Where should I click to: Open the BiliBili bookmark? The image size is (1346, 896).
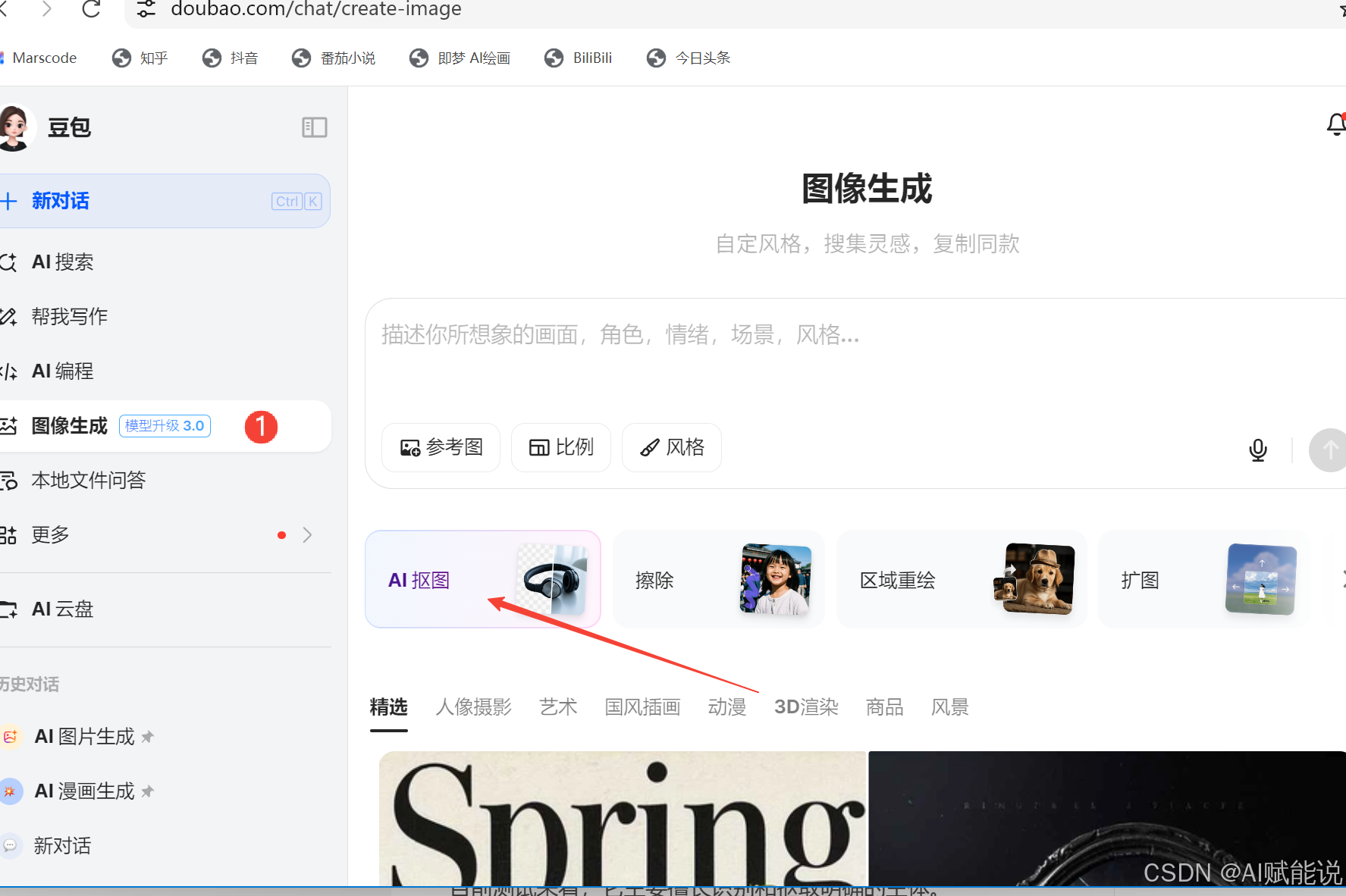pos(578,58)
